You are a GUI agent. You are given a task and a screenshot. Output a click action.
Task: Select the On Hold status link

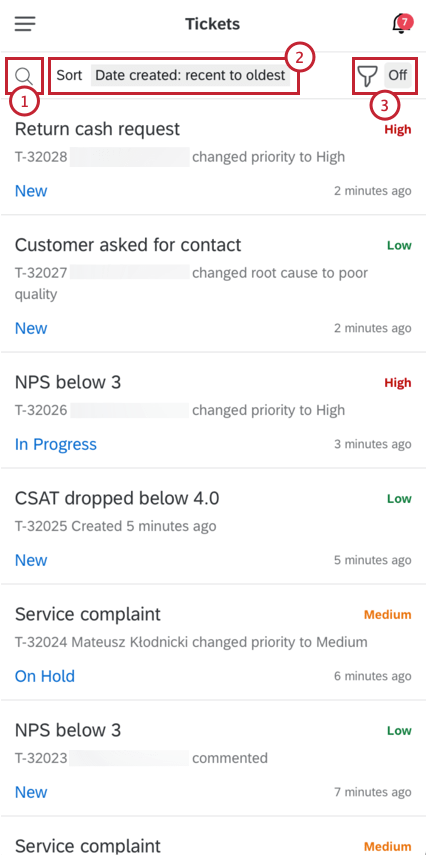(x=45, y=676)
